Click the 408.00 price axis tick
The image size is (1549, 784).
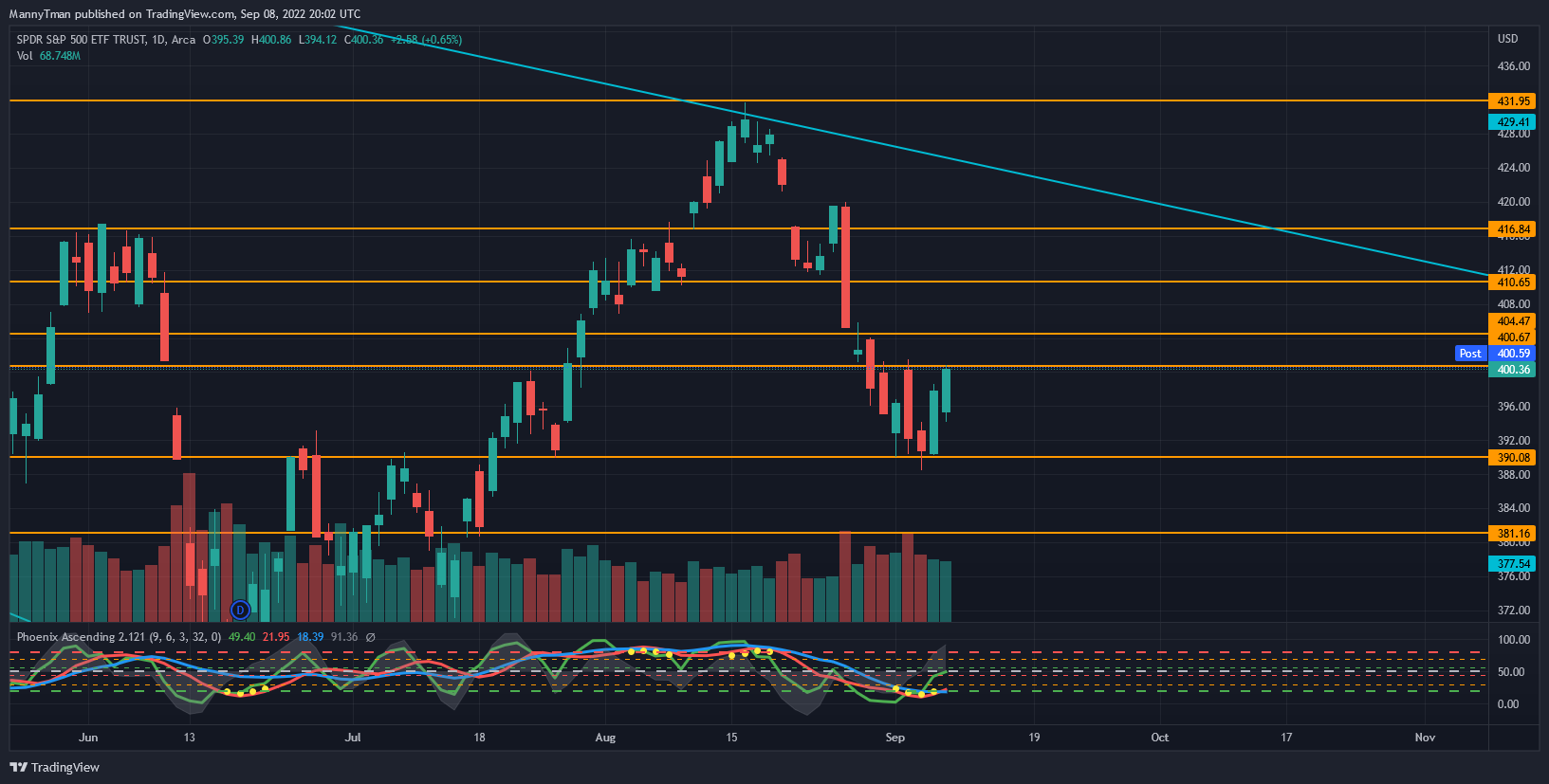pos(1513,304)
